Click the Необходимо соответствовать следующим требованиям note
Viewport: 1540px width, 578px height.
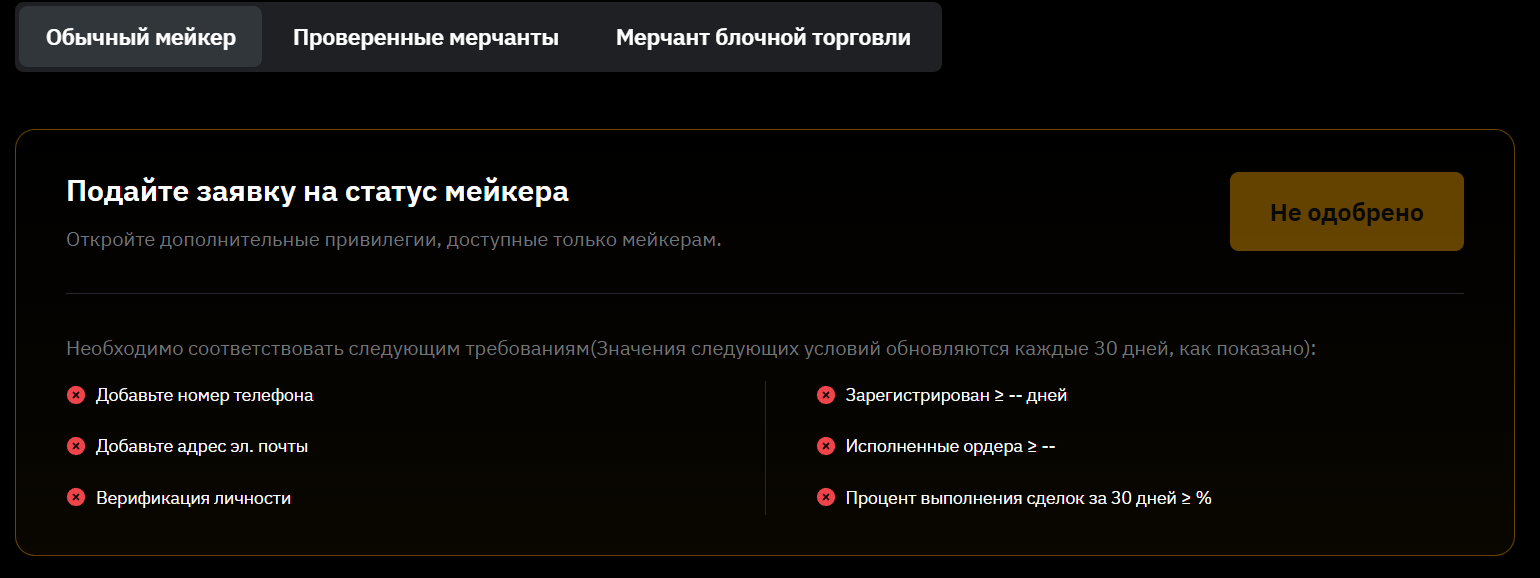pos(692,349)
